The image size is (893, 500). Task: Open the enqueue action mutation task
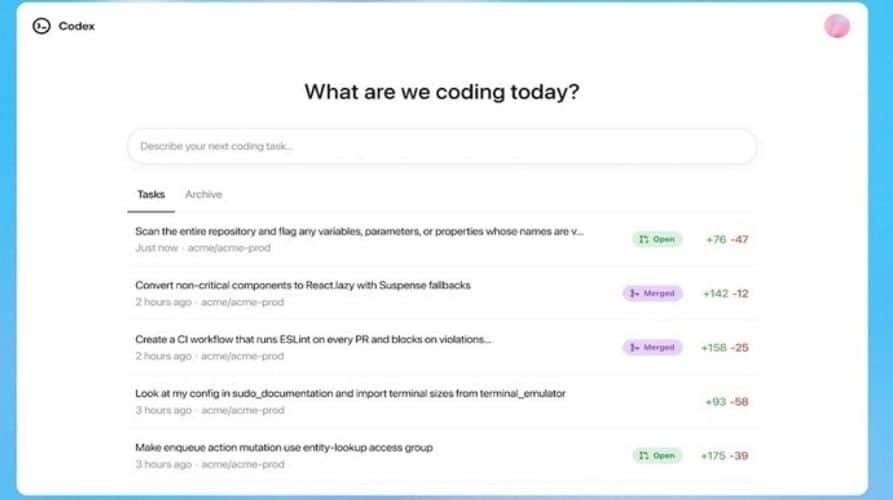(x=284, y=448)
